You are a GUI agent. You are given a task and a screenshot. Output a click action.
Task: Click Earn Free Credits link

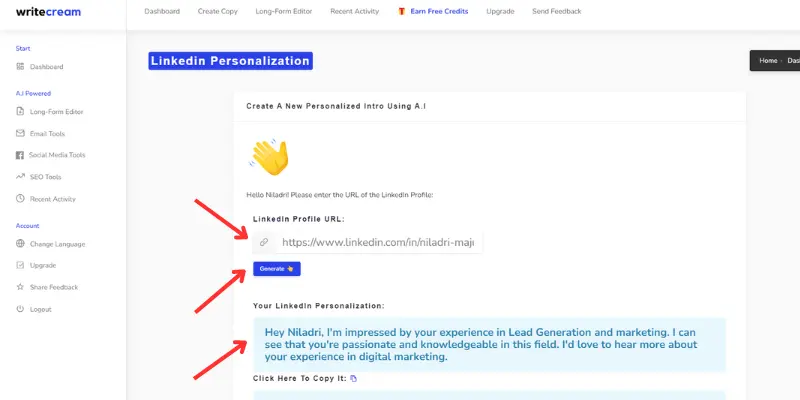pos(439,11)
